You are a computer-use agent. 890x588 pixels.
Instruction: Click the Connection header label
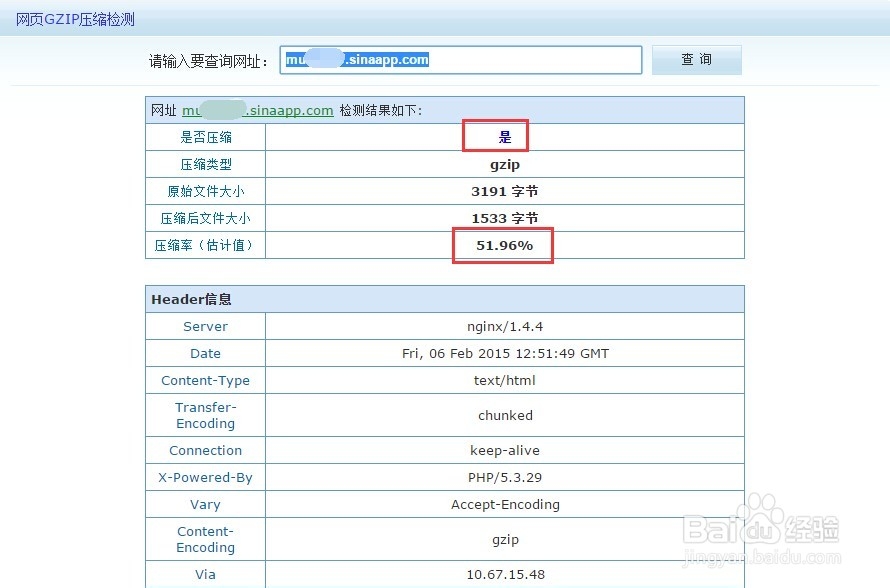205,450
